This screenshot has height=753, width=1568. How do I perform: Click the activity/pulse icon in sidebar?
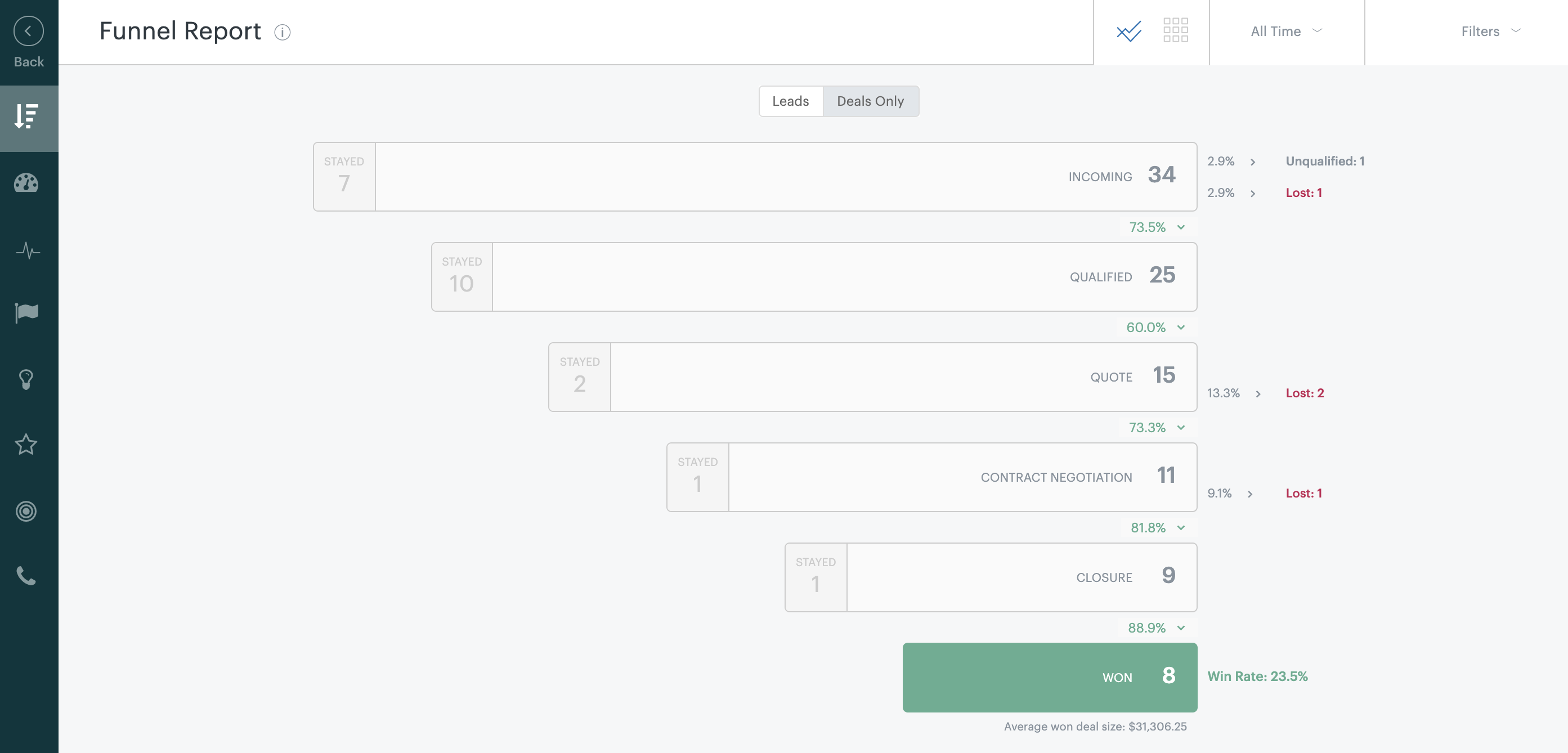(x=27, y=251)
